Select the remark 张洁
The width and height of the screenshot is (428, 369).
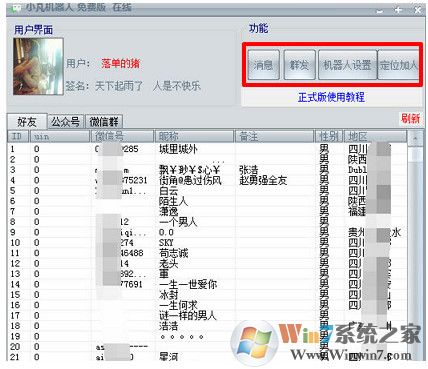click(249, 170)
